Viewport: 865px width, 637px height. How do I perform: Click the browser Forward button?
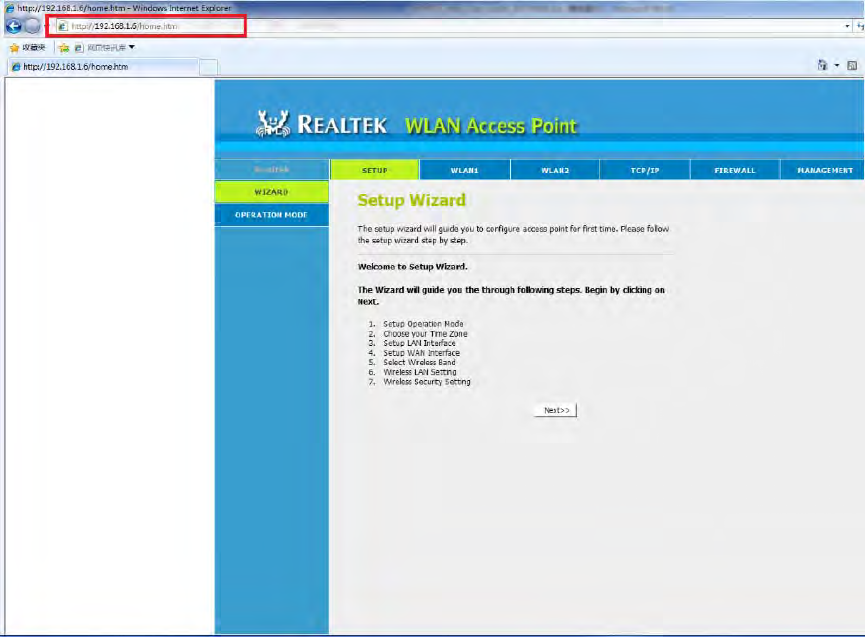[33, 26]
